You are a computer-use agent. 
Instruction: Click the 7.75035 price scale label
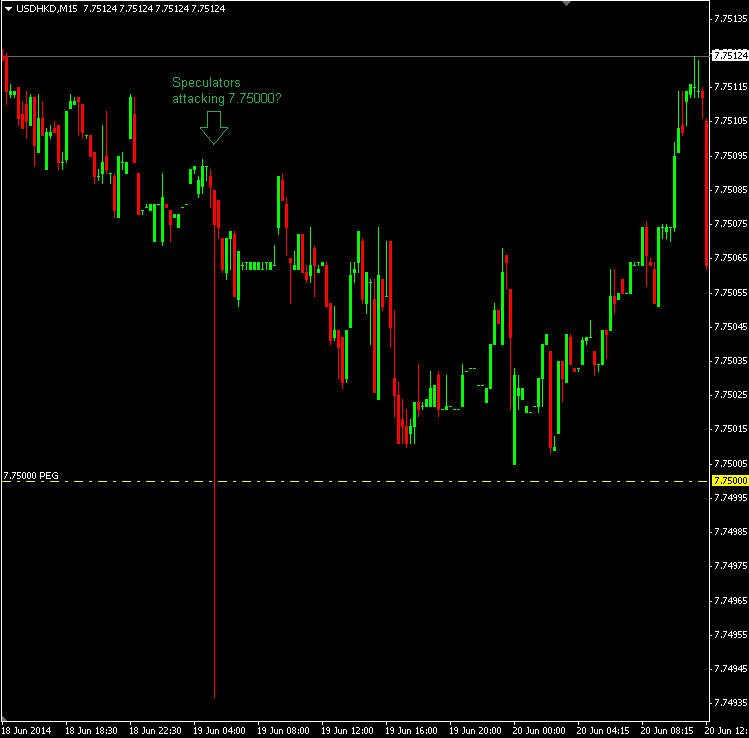tap(730, 361)
